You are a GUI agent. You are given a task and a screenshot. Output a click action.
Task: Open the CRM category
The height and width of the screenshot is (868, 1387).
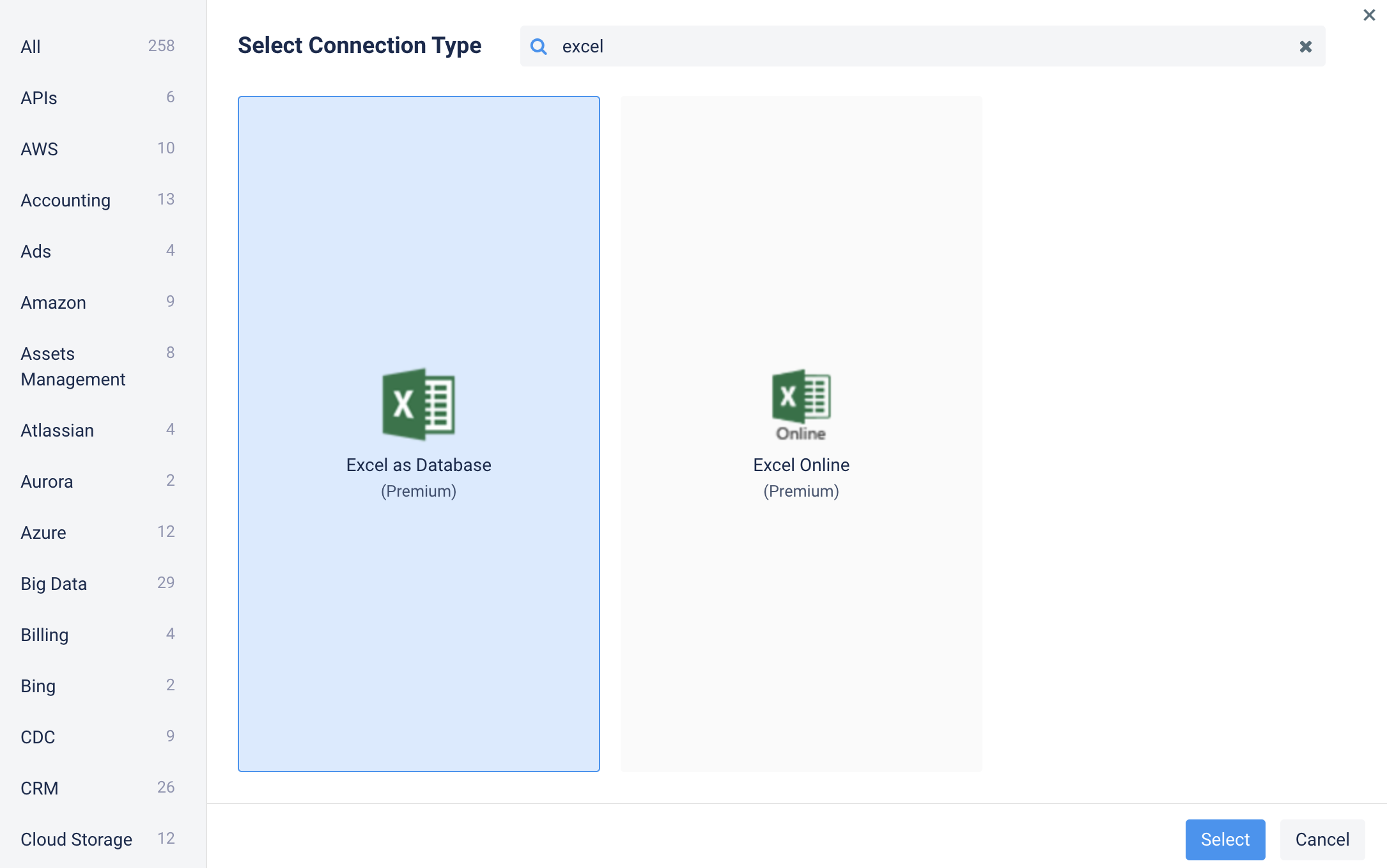(98, 788)
